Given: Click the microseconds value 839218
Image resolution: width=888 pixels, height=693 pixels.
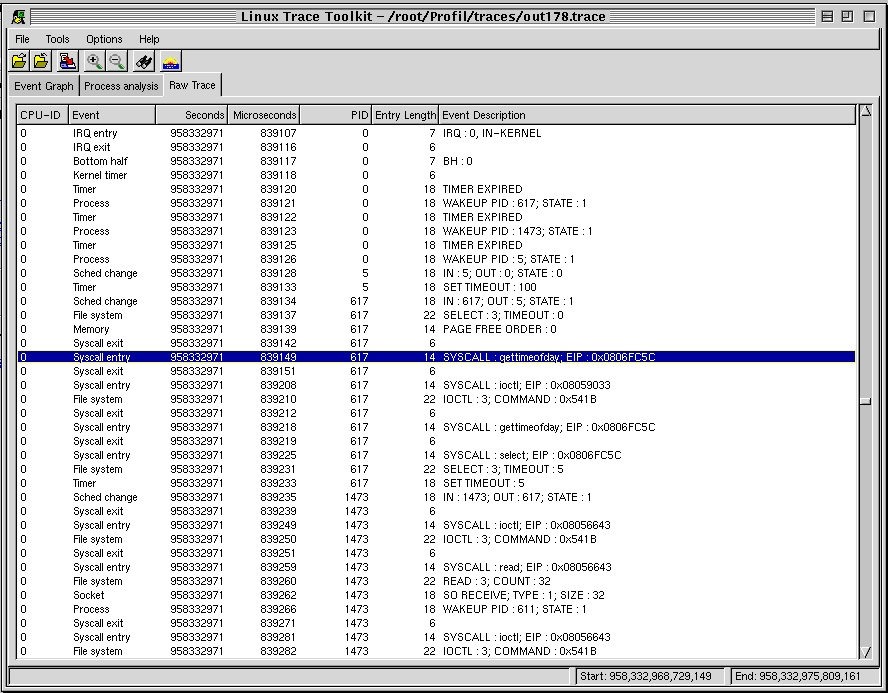Looking at the screenshot, I should pos(278,427).
